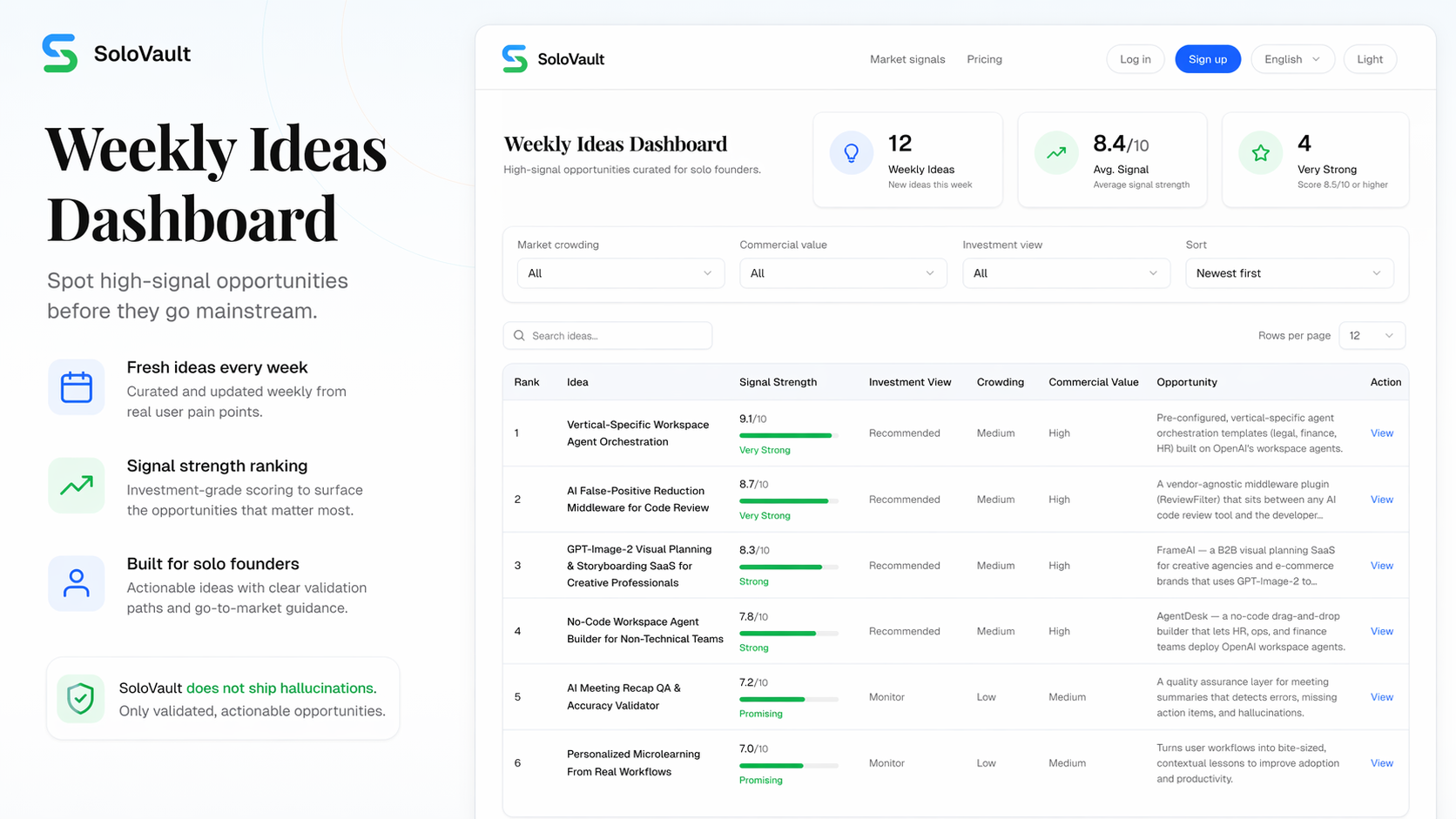This screenshot has height=819, width=1456.
Task: Click the Opportunity column header
Action: tap(1186, 382)
